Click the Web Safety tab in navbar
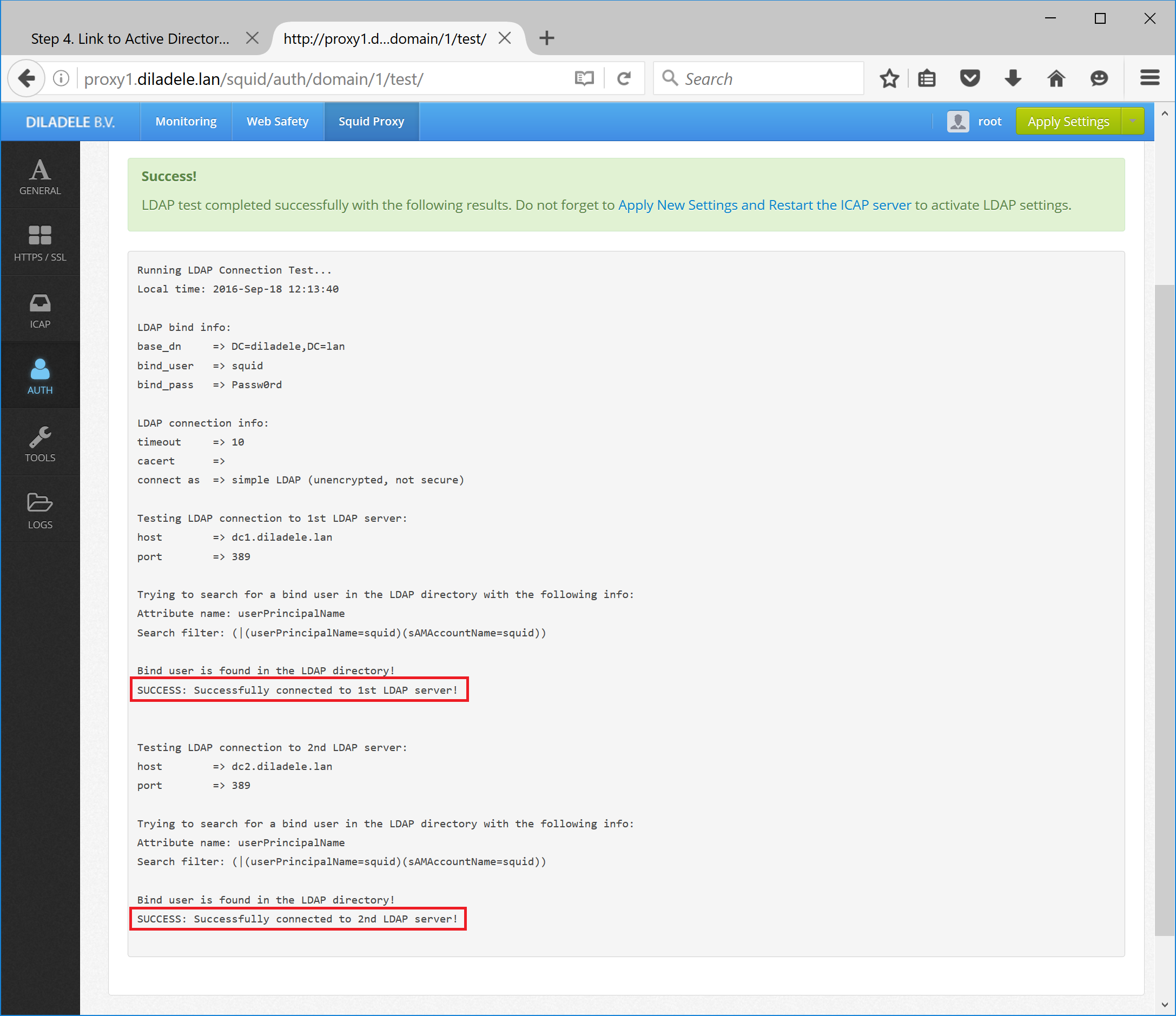This screenshot has height=1016, width=1176. coord(278,121)
